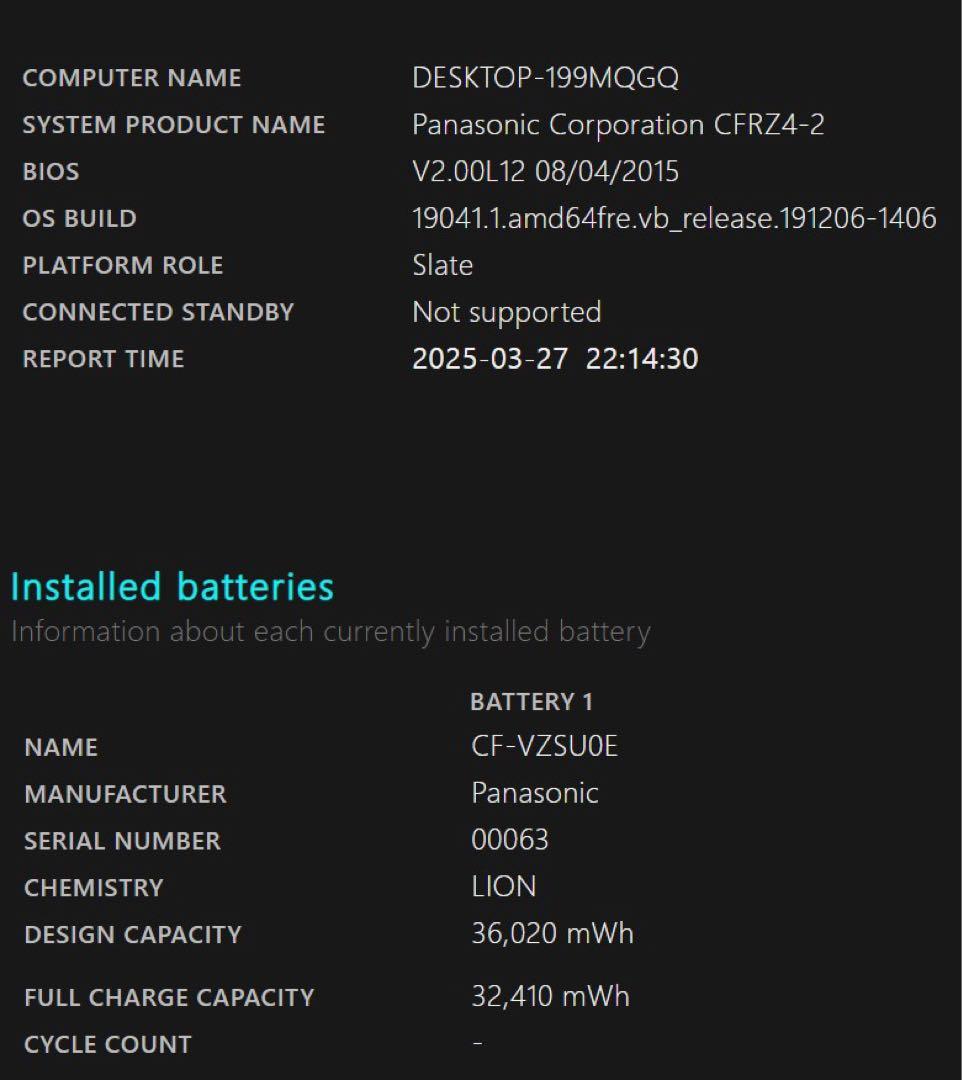Click the BATTERY 1 column header
The image size is (962, 1080).
532,701
